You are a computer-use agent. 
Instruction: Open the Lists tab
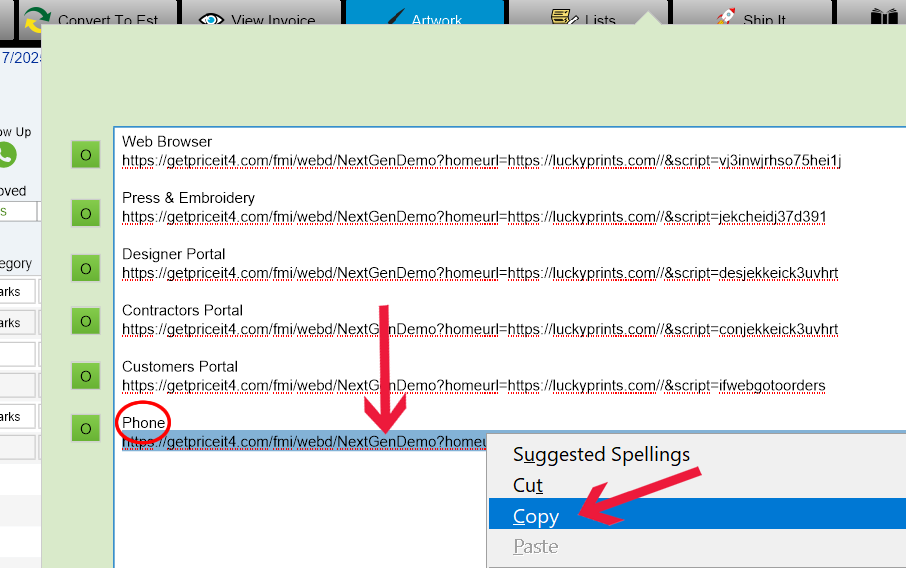tap(588, 14)
